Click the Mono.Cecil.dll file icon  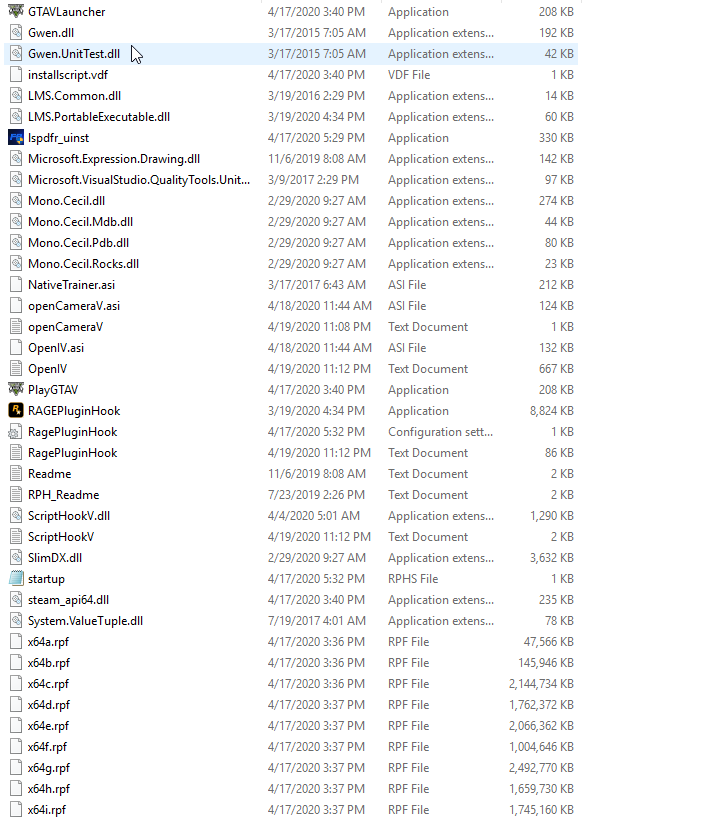click(x=16, y=201)
